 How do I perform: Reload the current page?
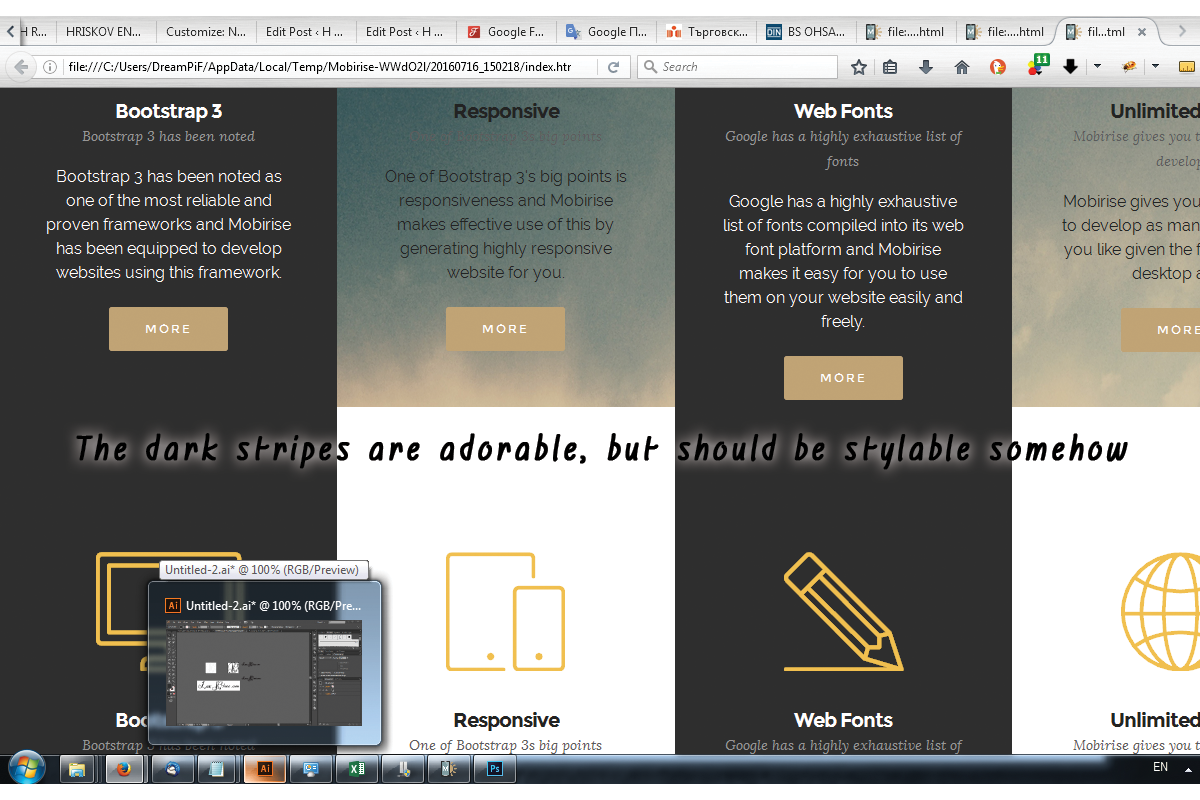[614, 67]
